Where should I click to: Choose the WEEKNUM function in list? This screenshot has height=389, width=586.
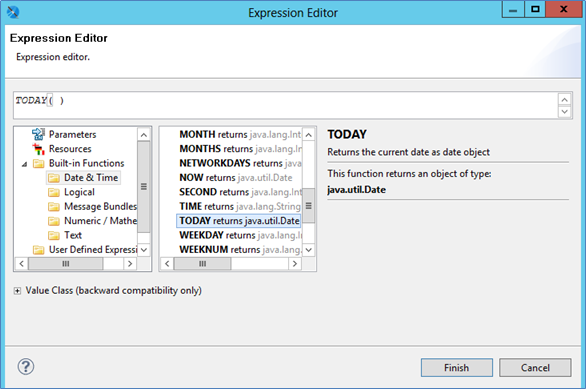[240, 250]
